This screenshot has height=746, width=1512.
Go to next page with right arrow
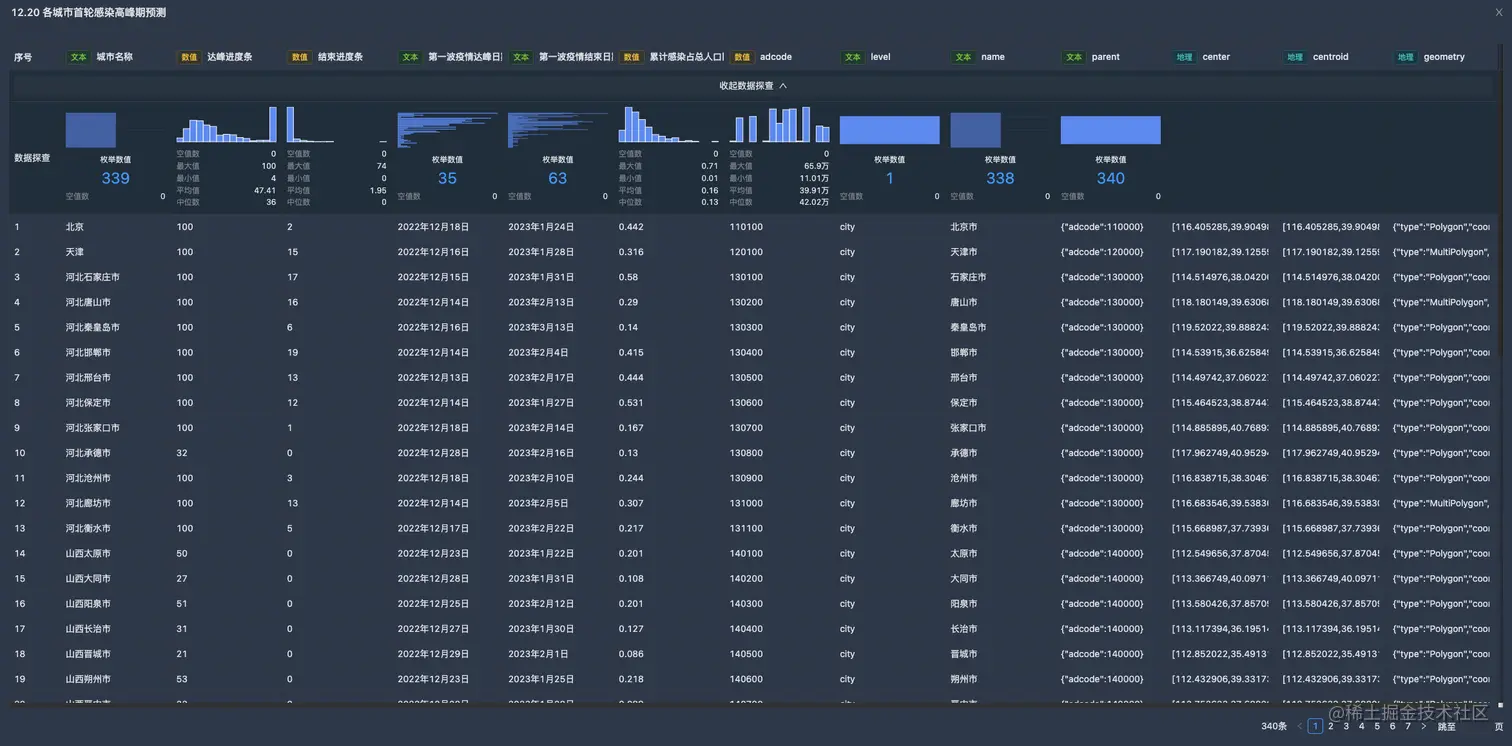point(1424,726)
